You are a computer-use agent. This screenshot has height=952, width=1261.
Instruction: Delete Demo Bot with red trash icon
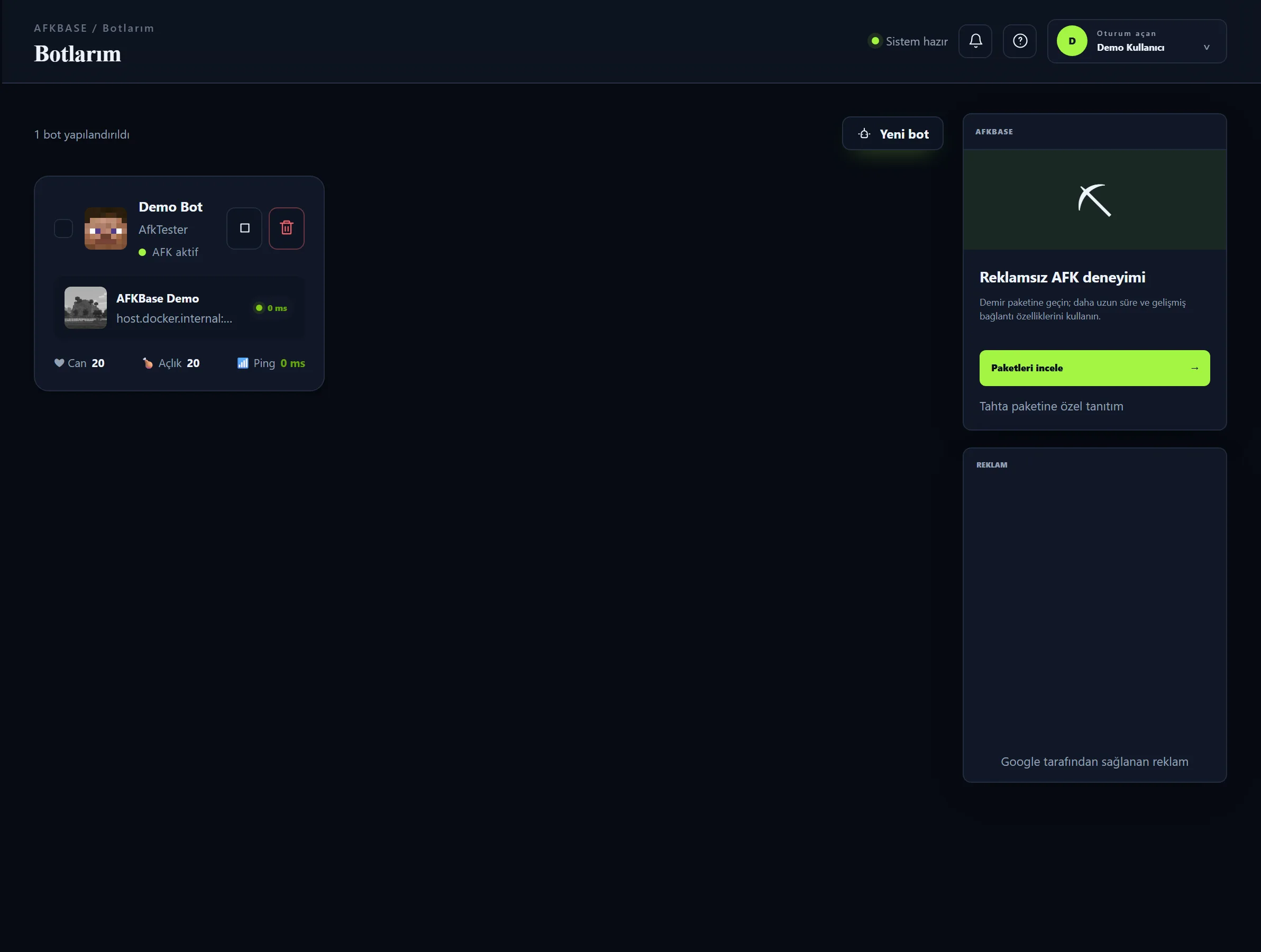pos(287,228)
